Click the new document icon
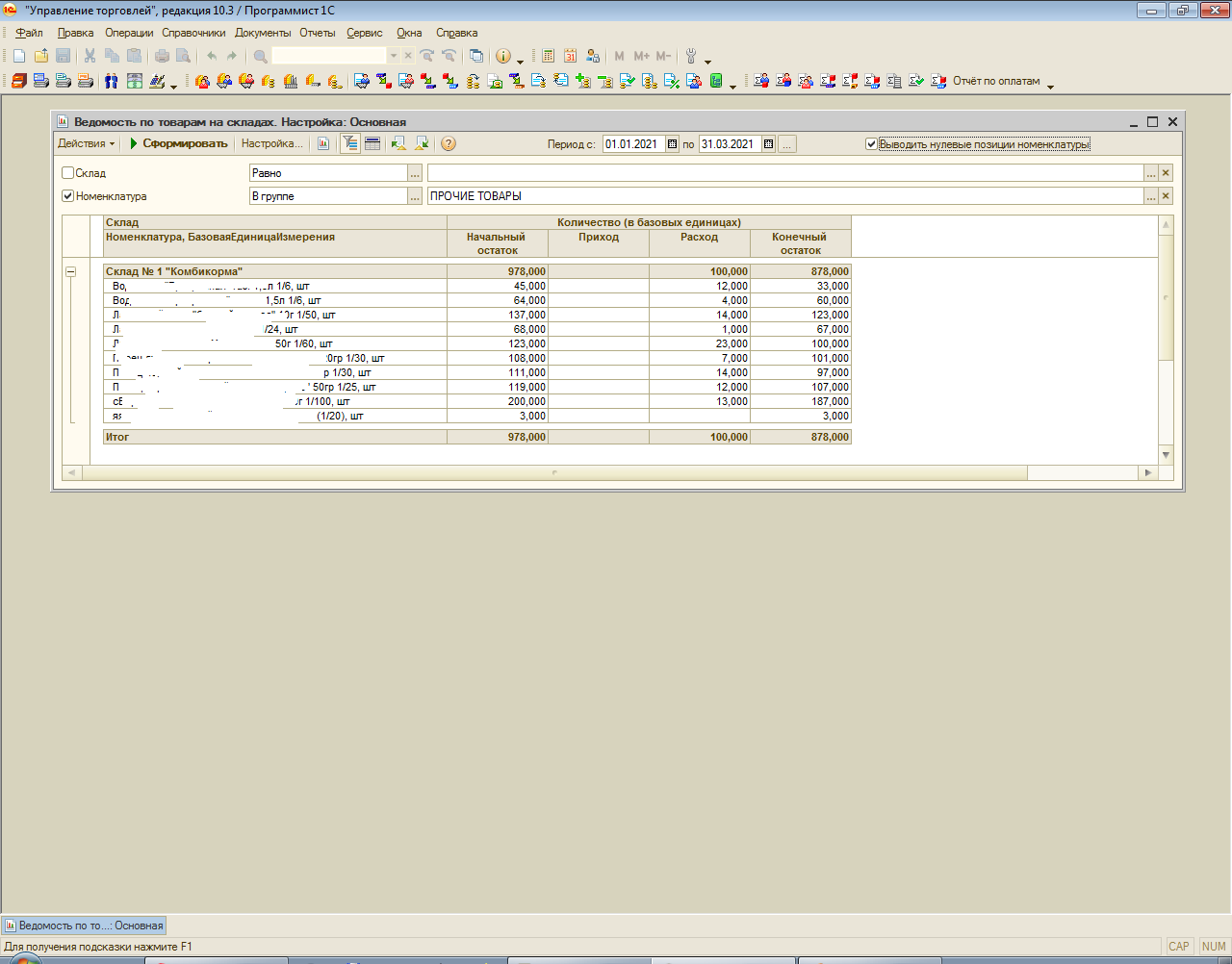 (18, 56)
